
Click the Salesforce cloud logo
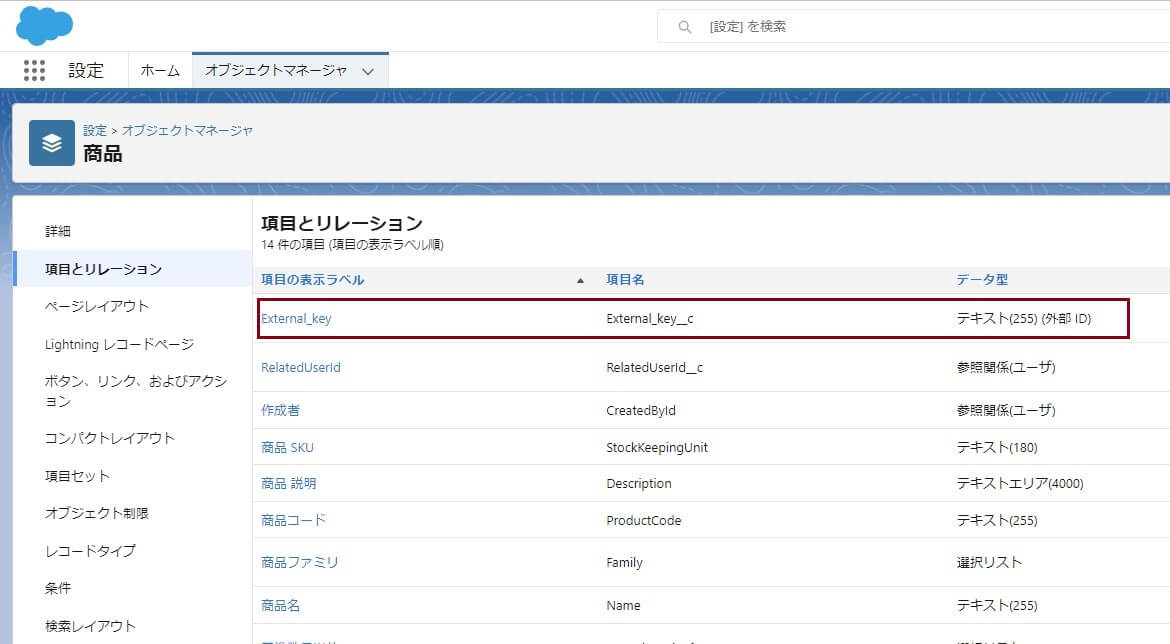click(x=44, y=25)
